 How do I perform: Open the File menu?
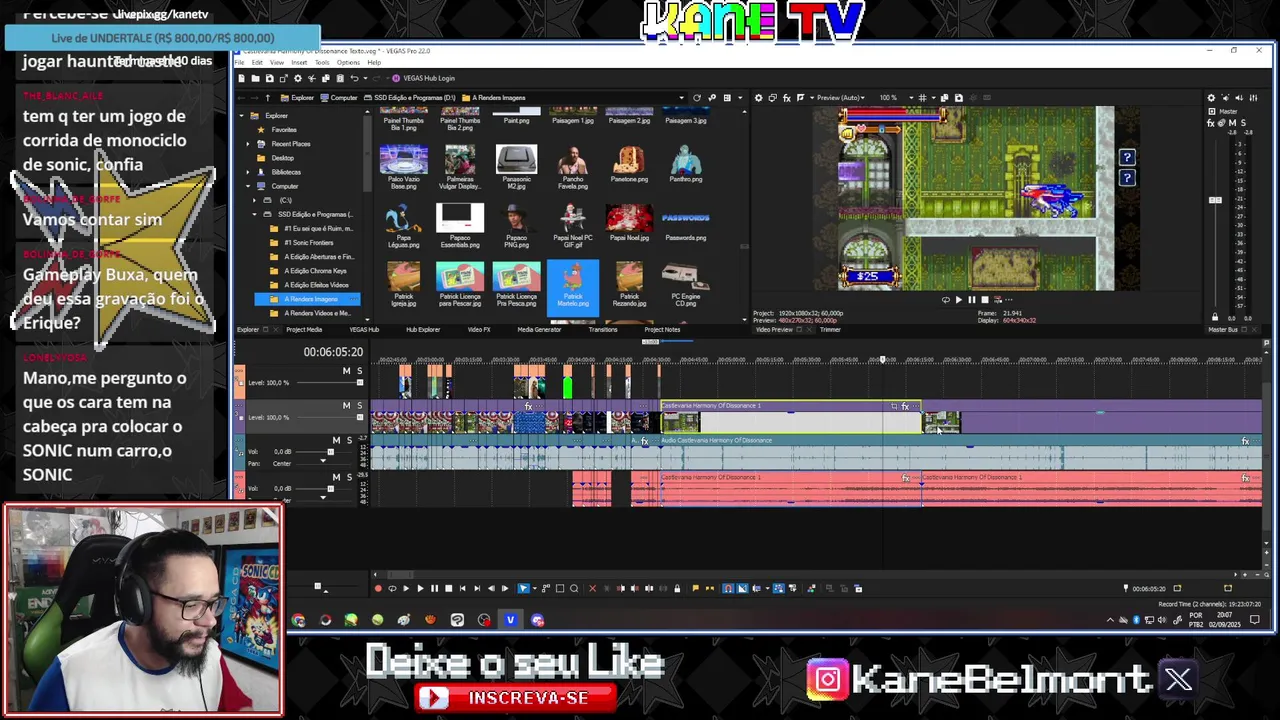coord(239,62)
